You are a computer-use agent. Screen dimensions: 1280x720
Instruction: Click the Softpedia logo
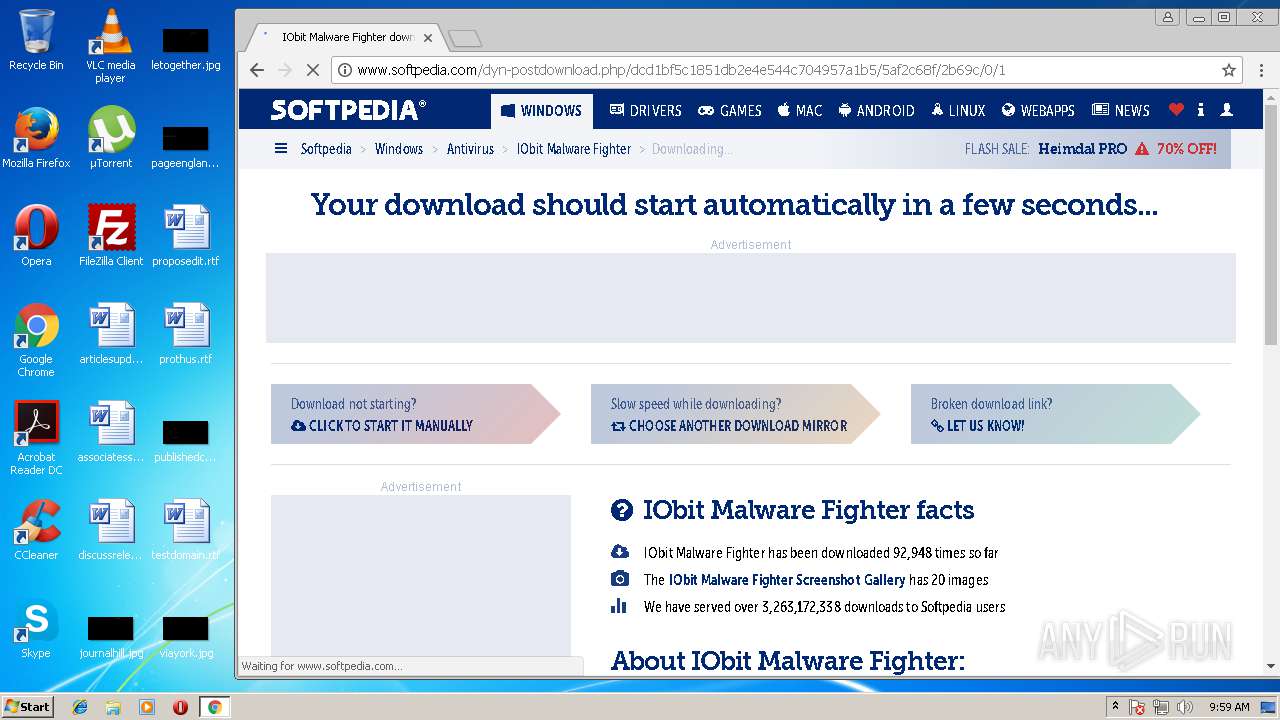348,110
